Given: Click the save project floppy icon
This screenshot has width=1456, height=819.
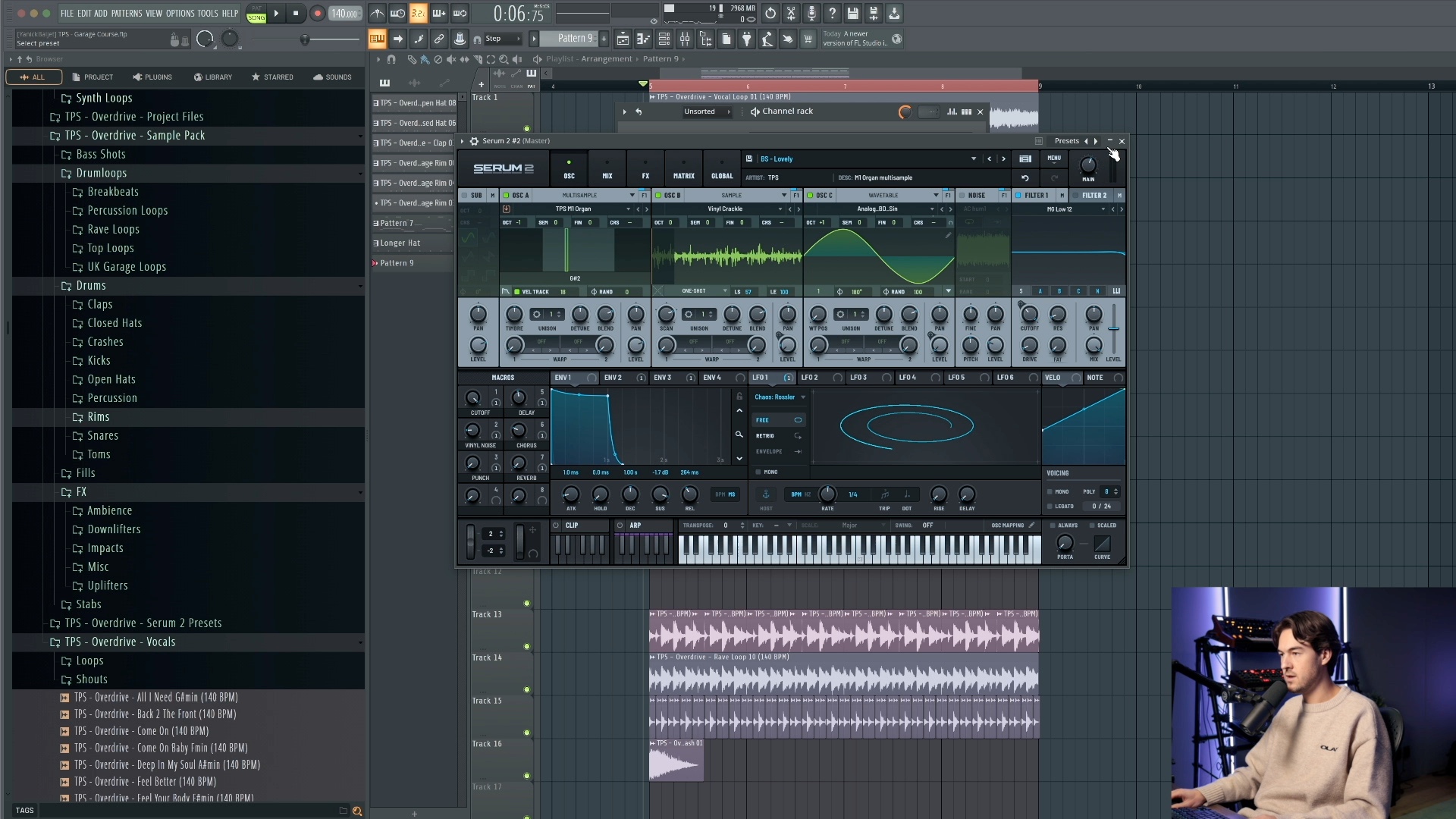Looking at the screenshot, I should pos(852,13).
